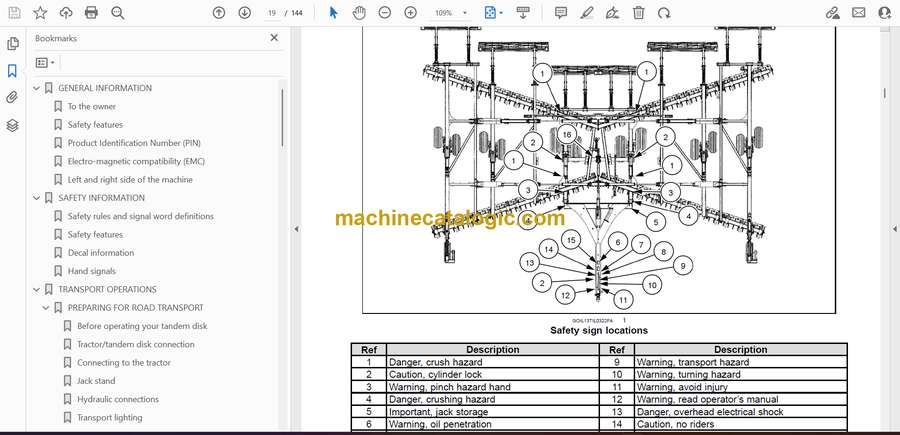Open the bookmarks options menu
900x435 pixels.
tap(45, 63)
